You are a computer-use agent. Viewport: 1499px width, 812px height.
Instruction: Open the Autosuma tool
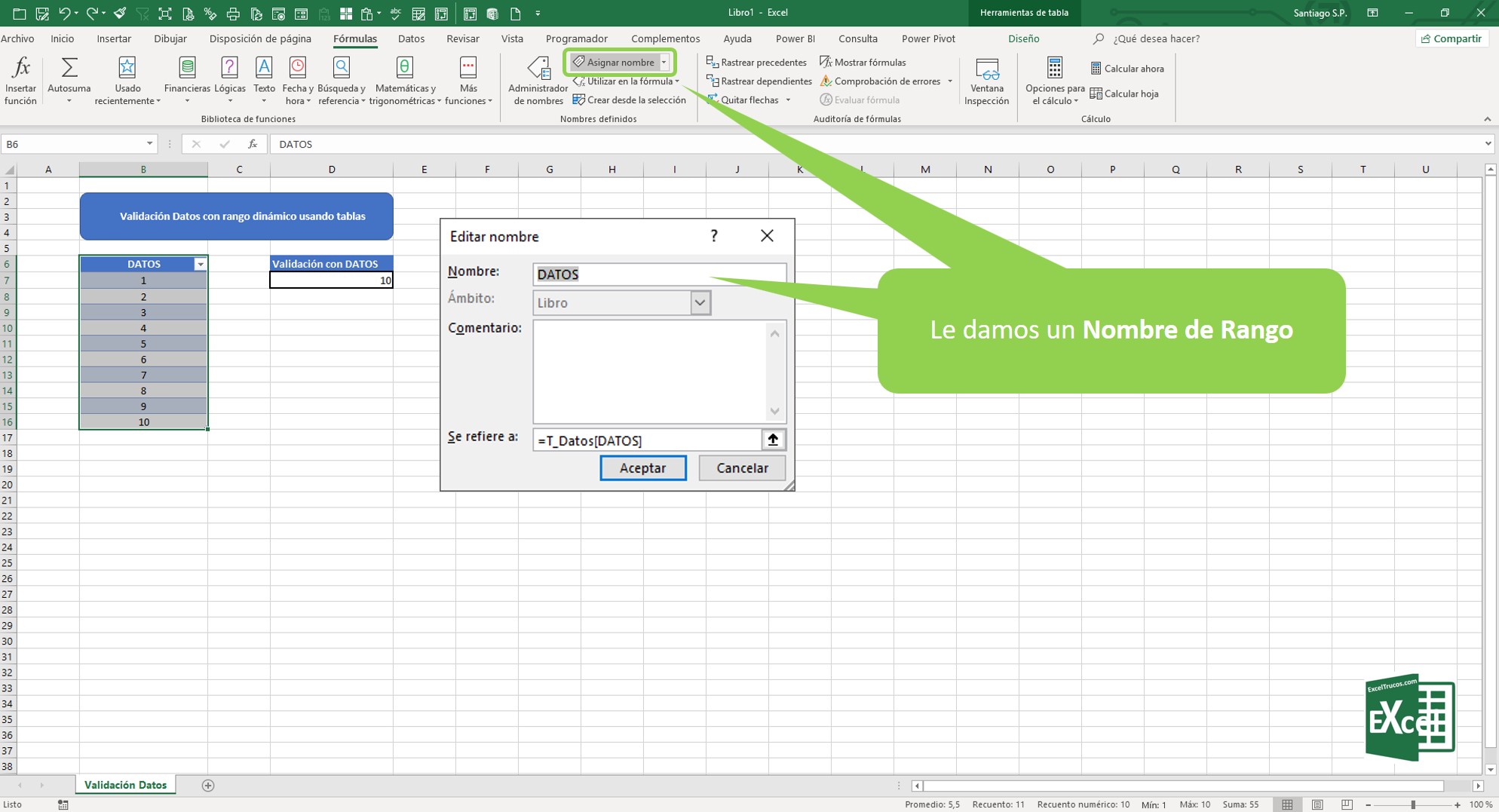coord(69,78)
